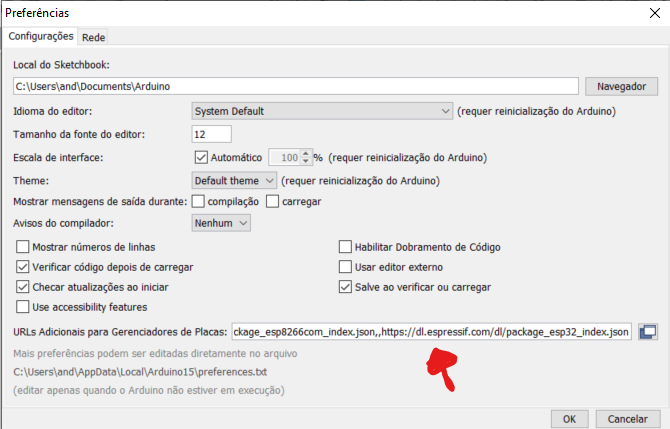Click the editor font size field
This screenshot has width=670, height=429.
[x=212, y=134]
